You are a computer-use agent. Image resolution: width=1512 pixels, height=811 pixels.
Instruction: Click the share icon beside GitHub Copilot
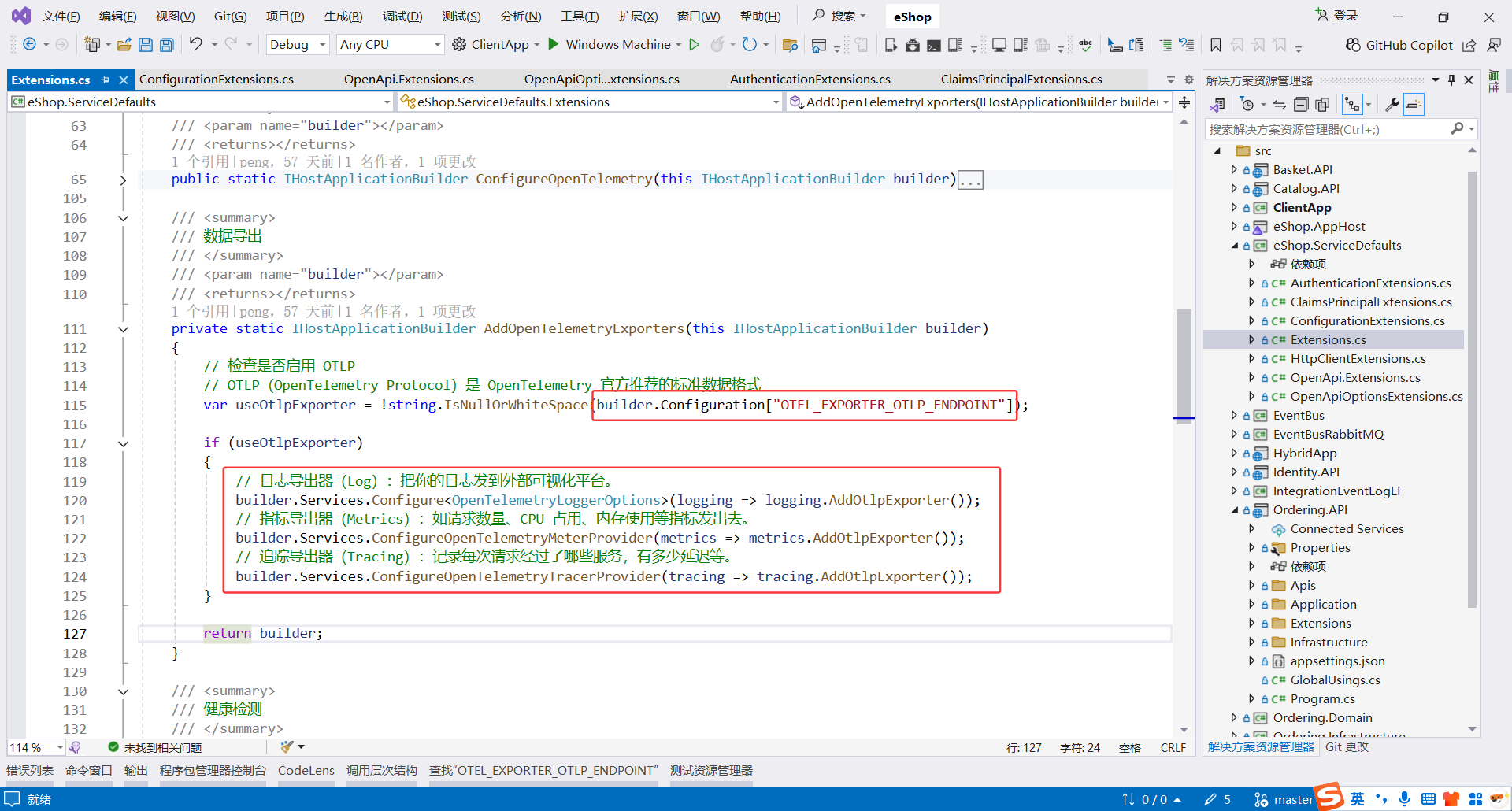click(x=1469, y=45)
